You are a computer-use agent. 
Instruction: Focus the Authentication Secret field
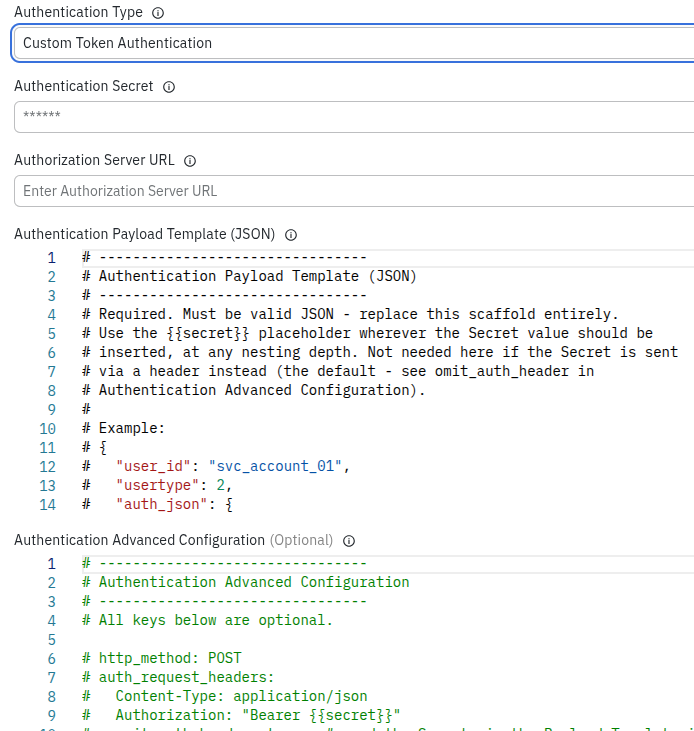pyautogui.click(x=354, y=117)
